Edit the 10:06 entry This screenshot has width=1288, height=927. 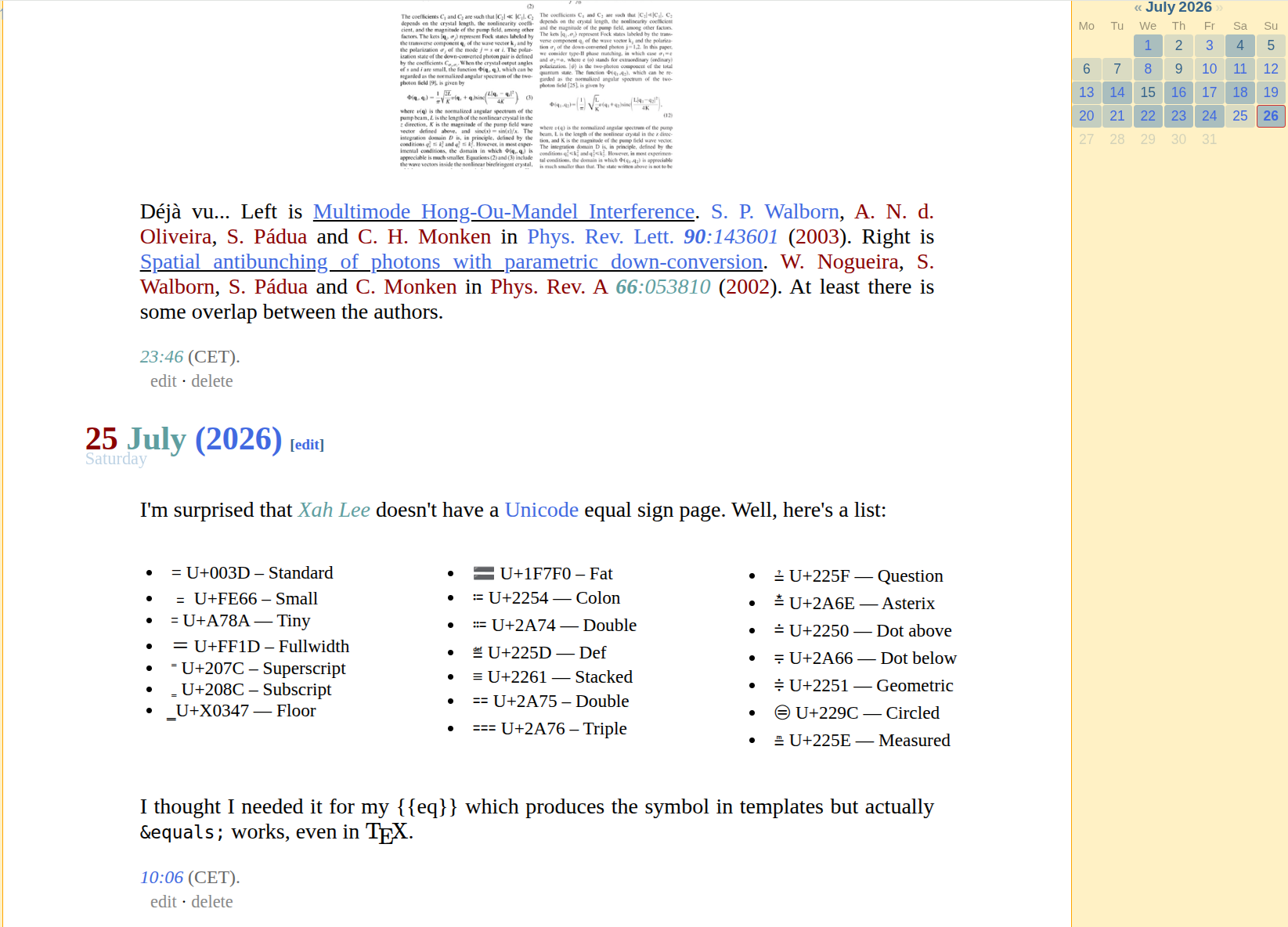(164, 901)
